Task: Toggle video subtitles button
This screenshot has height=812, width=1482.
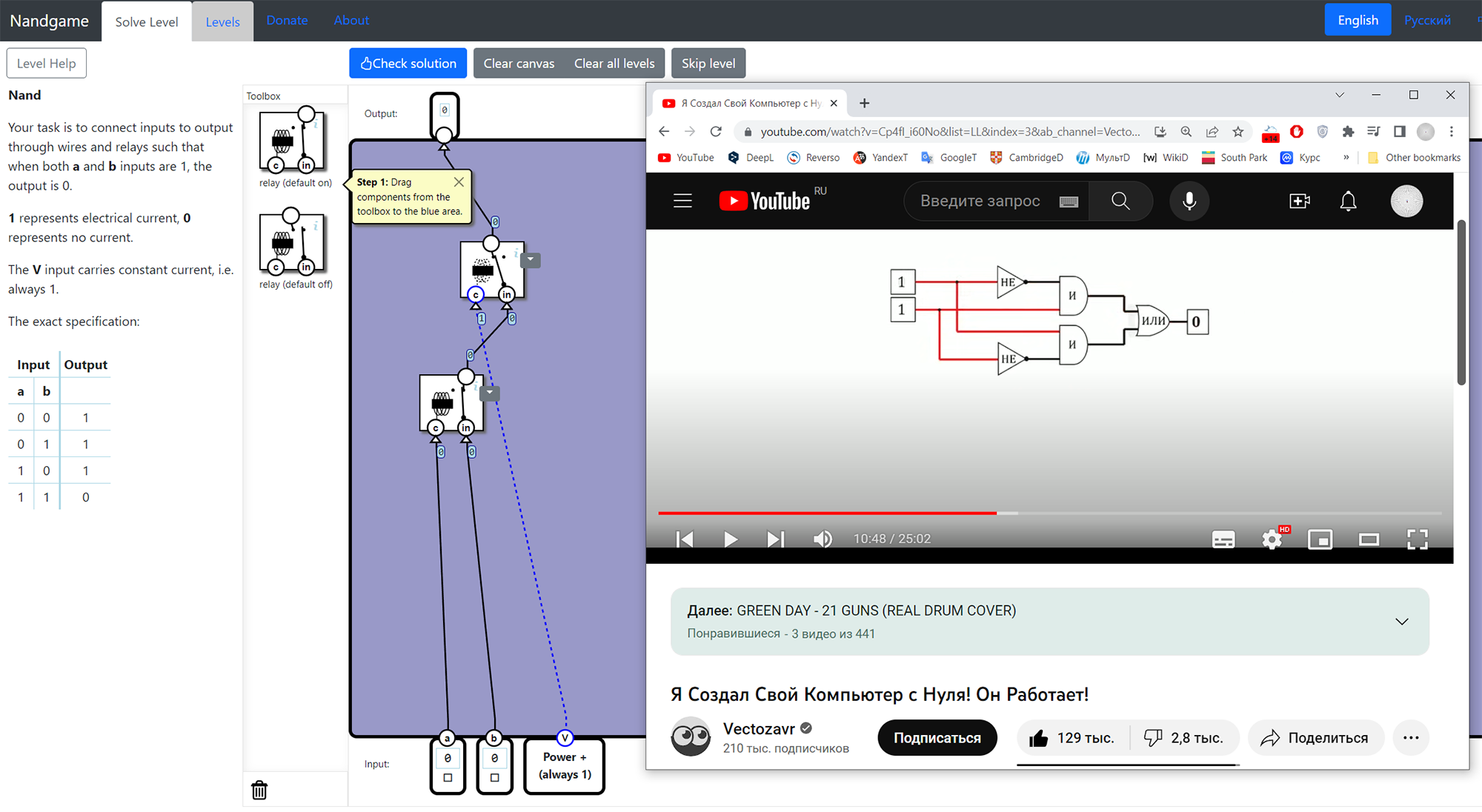Action: 1223,539
